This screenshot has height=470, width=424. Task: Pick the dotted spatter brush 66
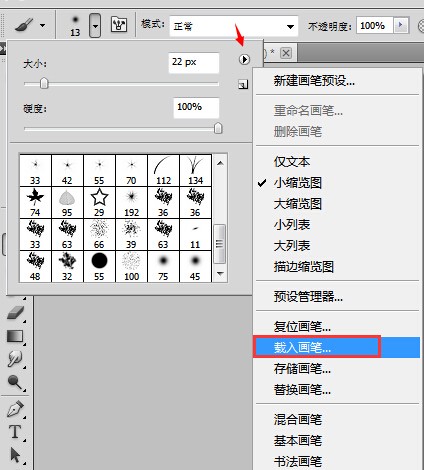(99, 234)
